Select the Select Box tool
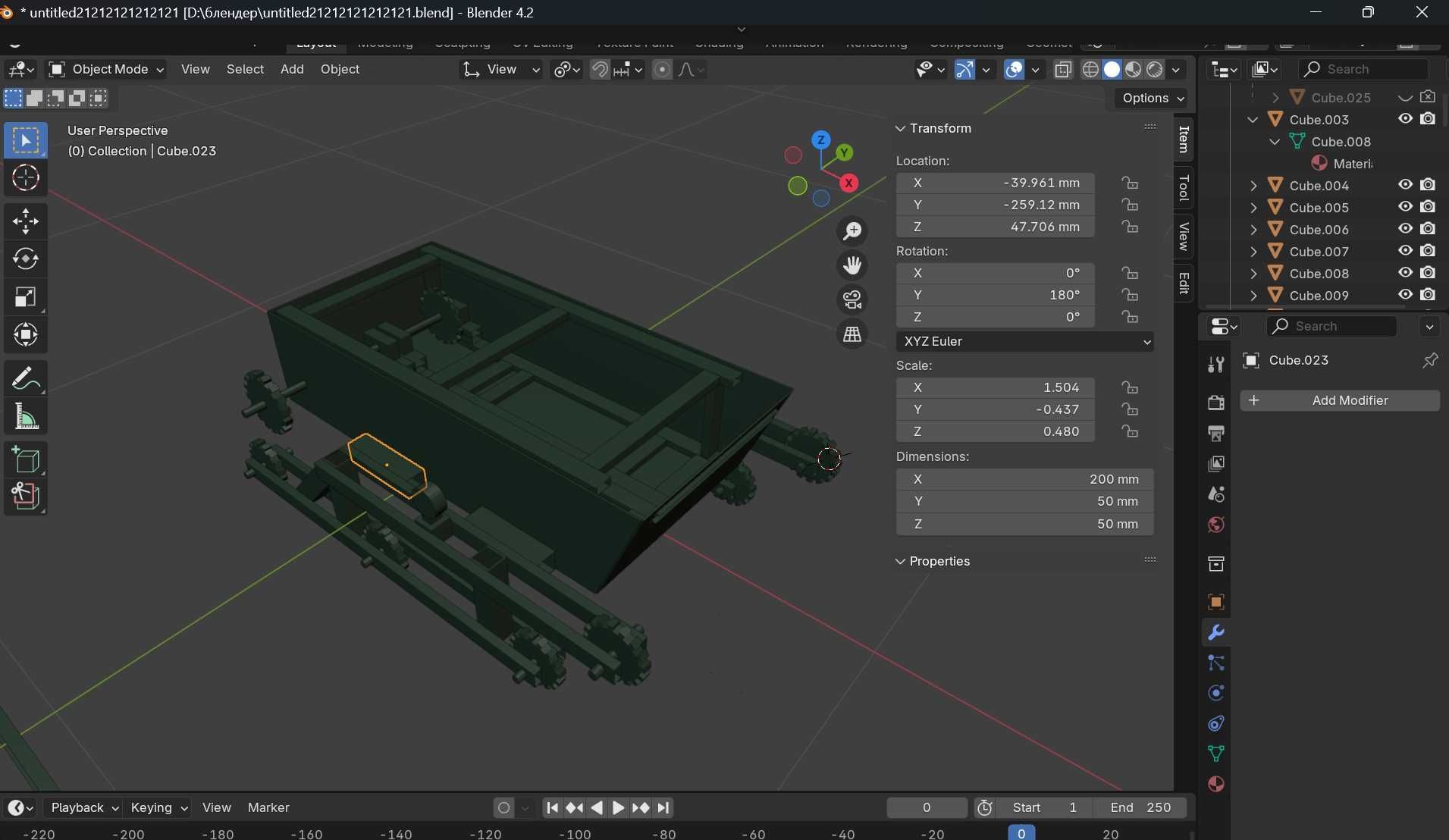Viewport: 1449px width, 840px height. click(26, 141)
